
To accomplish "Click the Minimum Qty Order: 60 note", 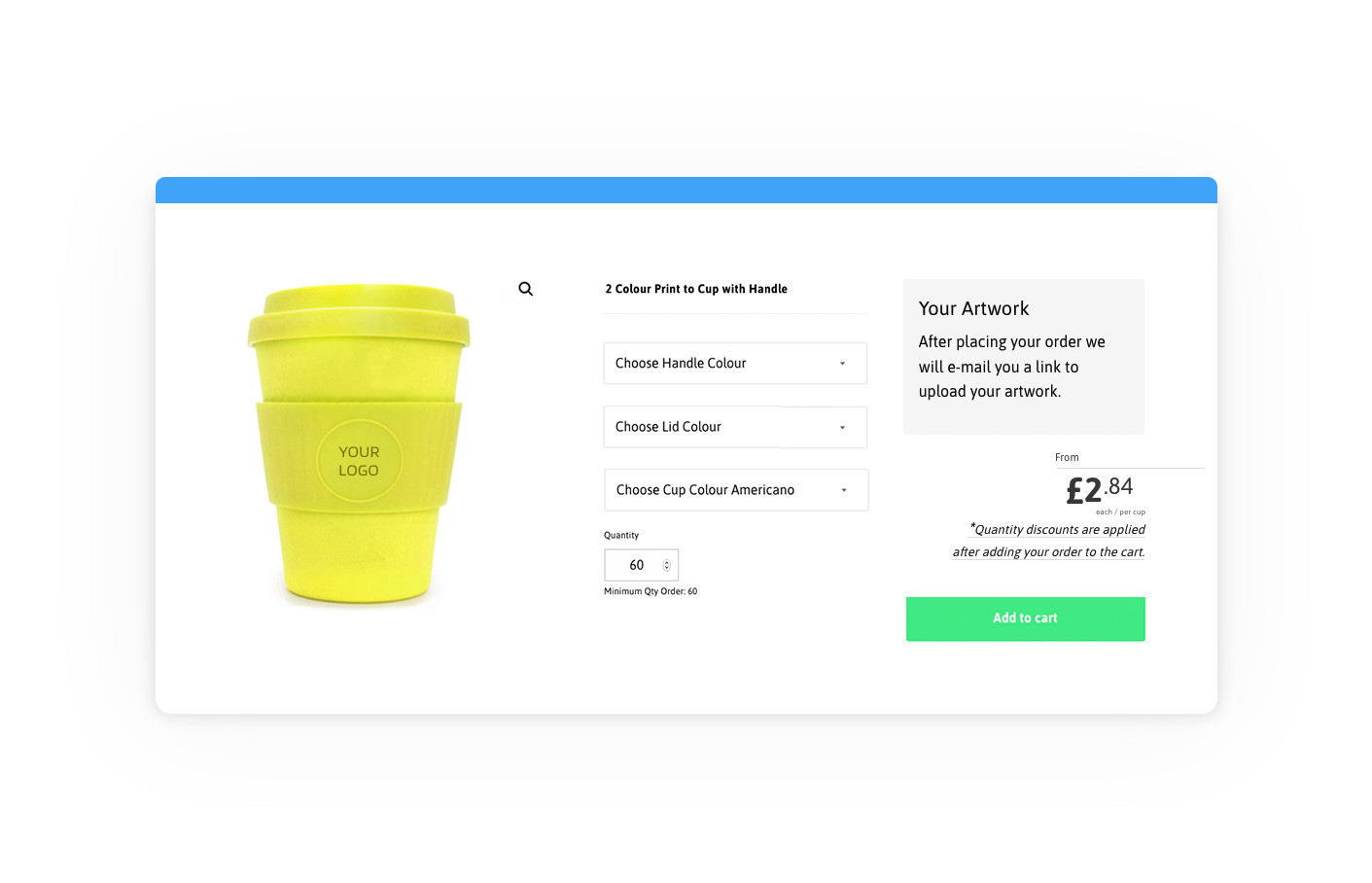I will 651,591.
